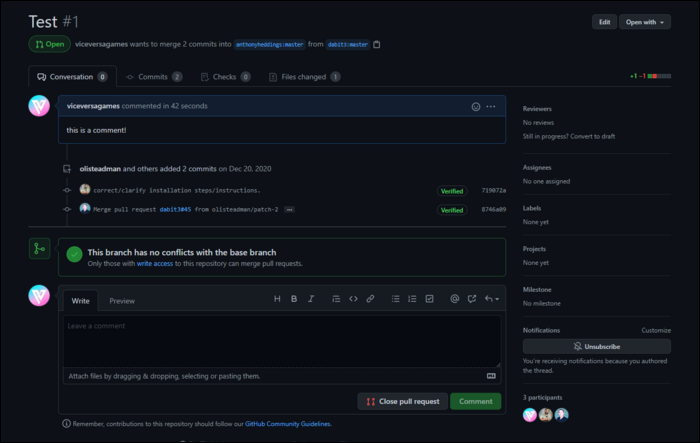Open the Milestone sidebar section

coord(537,289)
